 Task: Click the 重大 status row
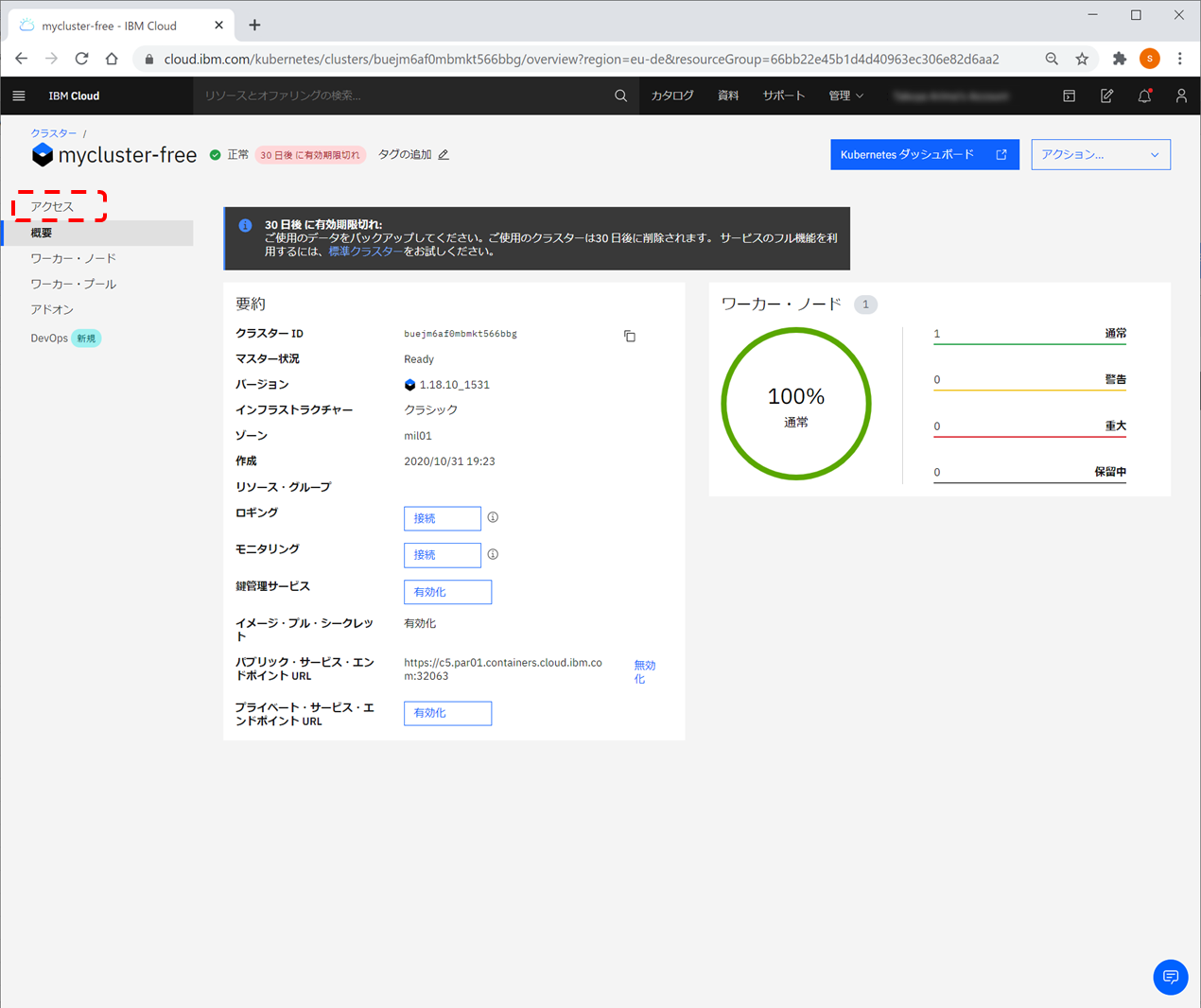point(1030,427)
